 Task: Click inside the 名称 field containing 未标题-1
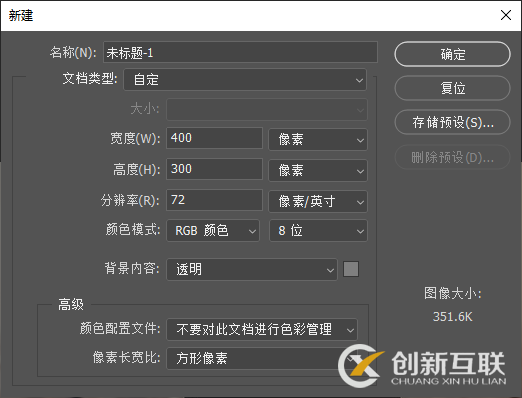(x=240, y=52)
